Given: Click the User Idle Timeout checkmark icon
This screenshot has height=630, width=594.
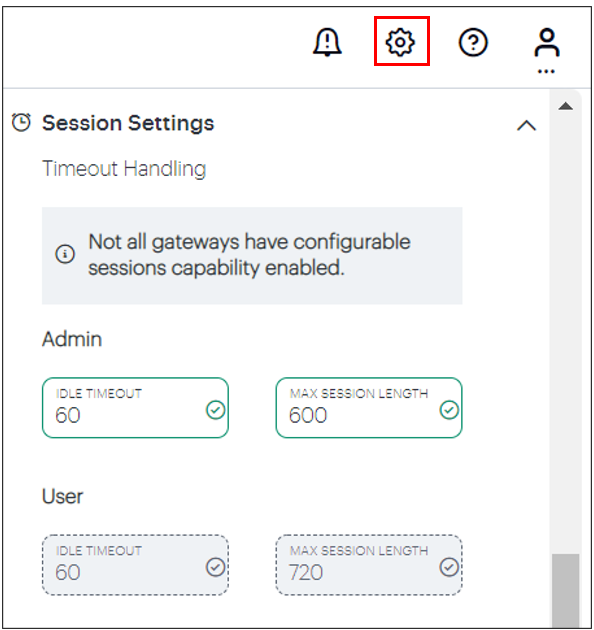Looking at the screenshot, I should (x=215, y=567).
